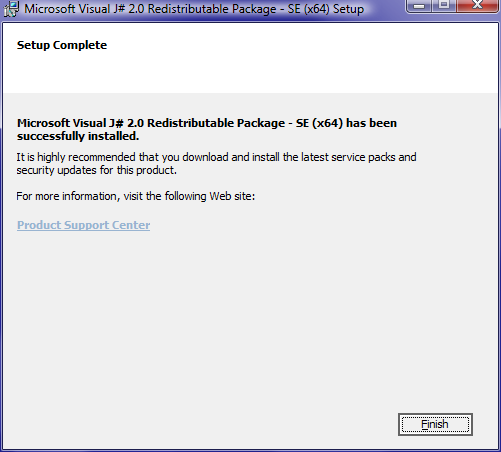Click the Setup Complete heading
This screenshot has height=452, width=501.
62,45
